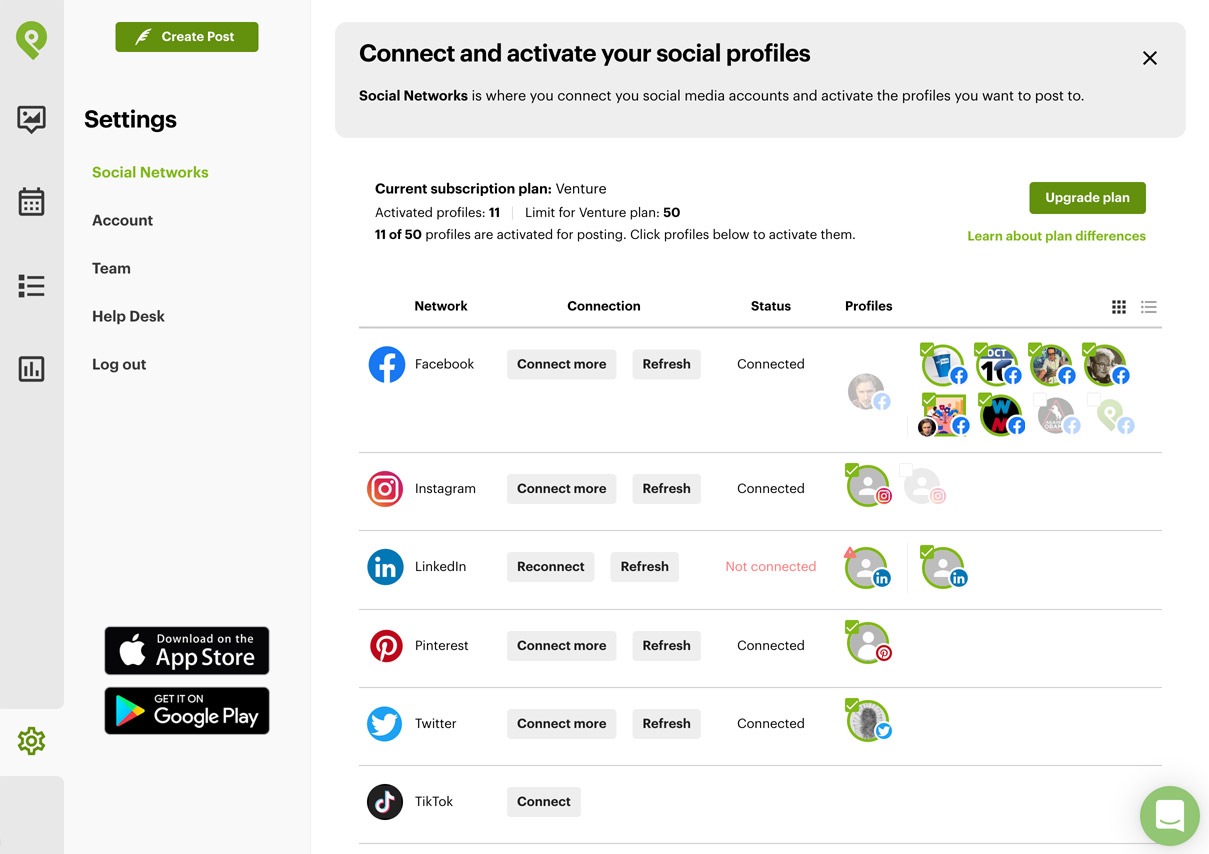1209x854 pixels.
Task: Toggle the activated Pinterest profile
Action: [x=867, y=643]
